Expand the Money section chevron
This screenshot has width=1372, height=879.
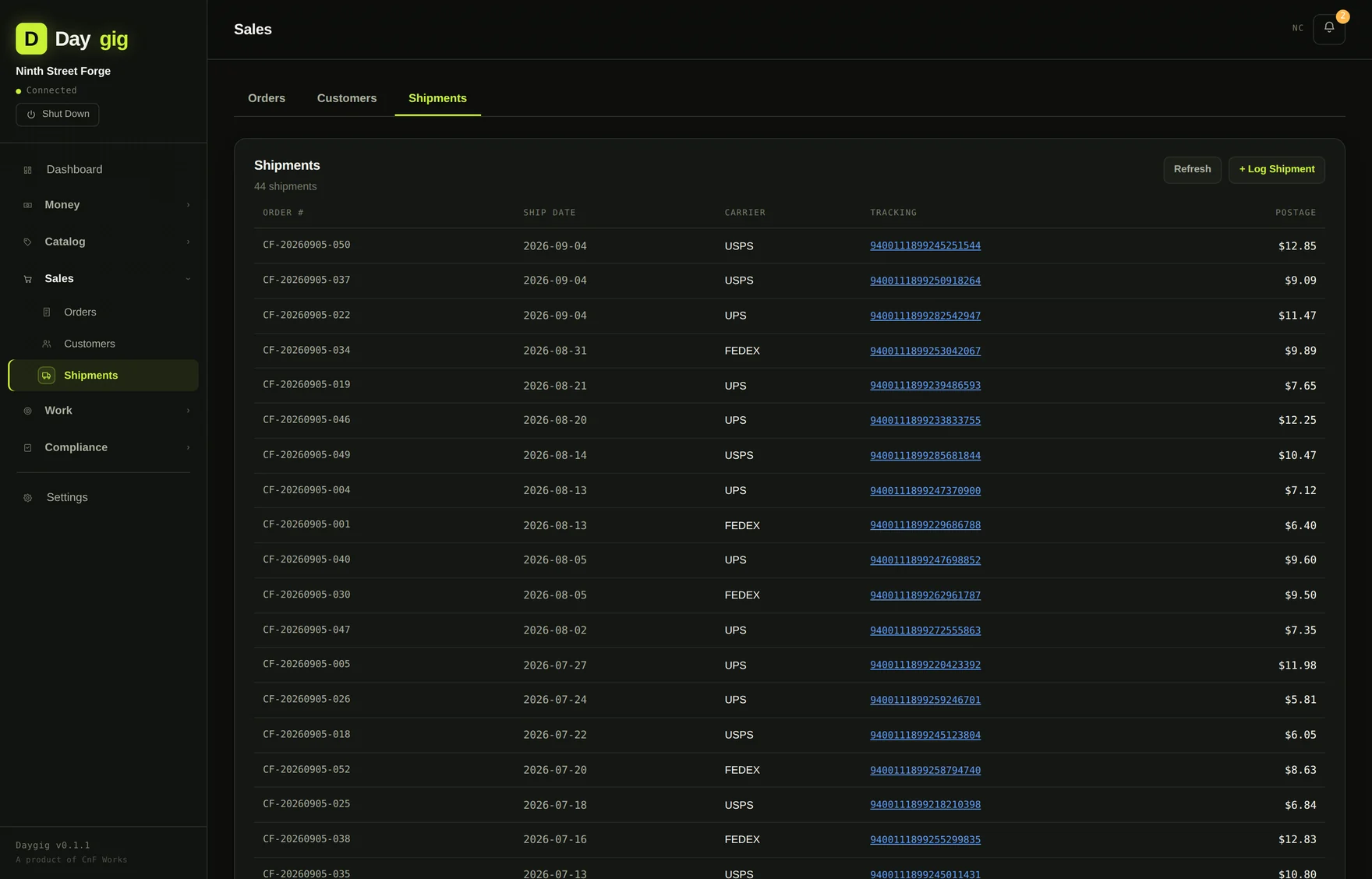tap(188, 205)
